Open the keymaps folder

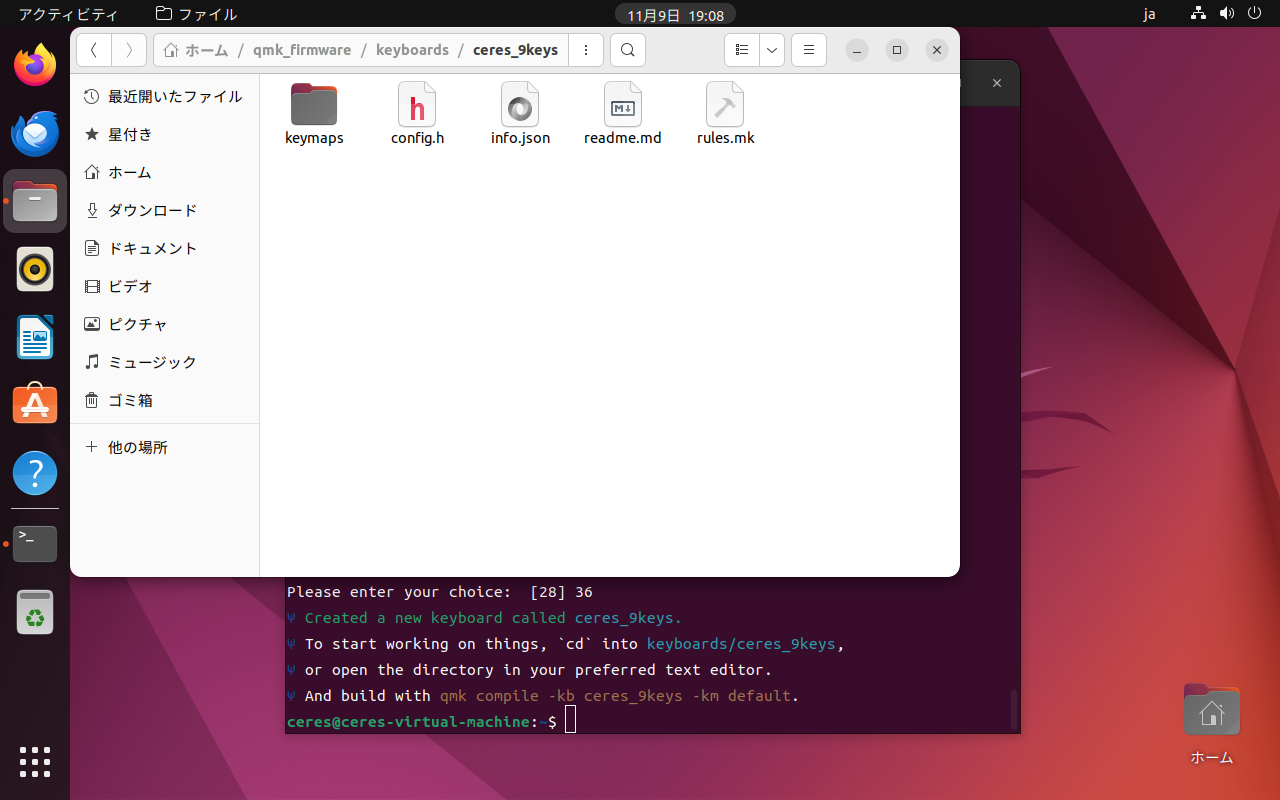click(314, 114)
